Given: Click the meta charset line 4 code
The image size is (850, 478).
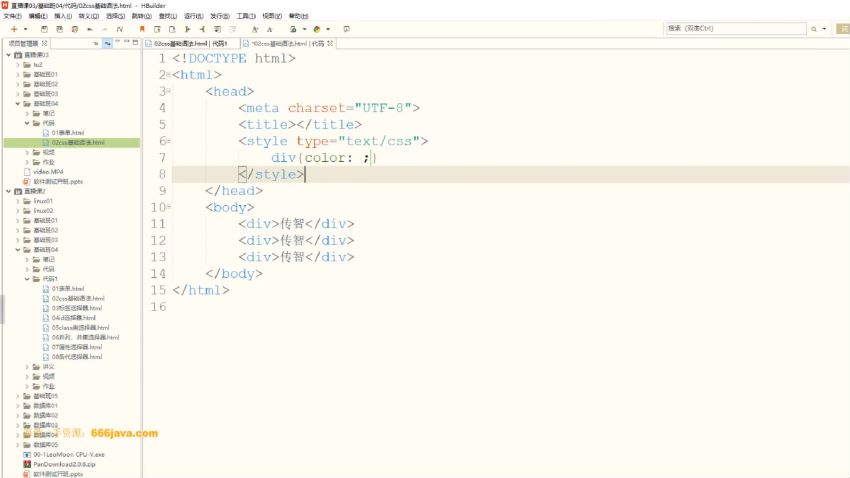Looking at the screenshot, I should coord(329,108).
